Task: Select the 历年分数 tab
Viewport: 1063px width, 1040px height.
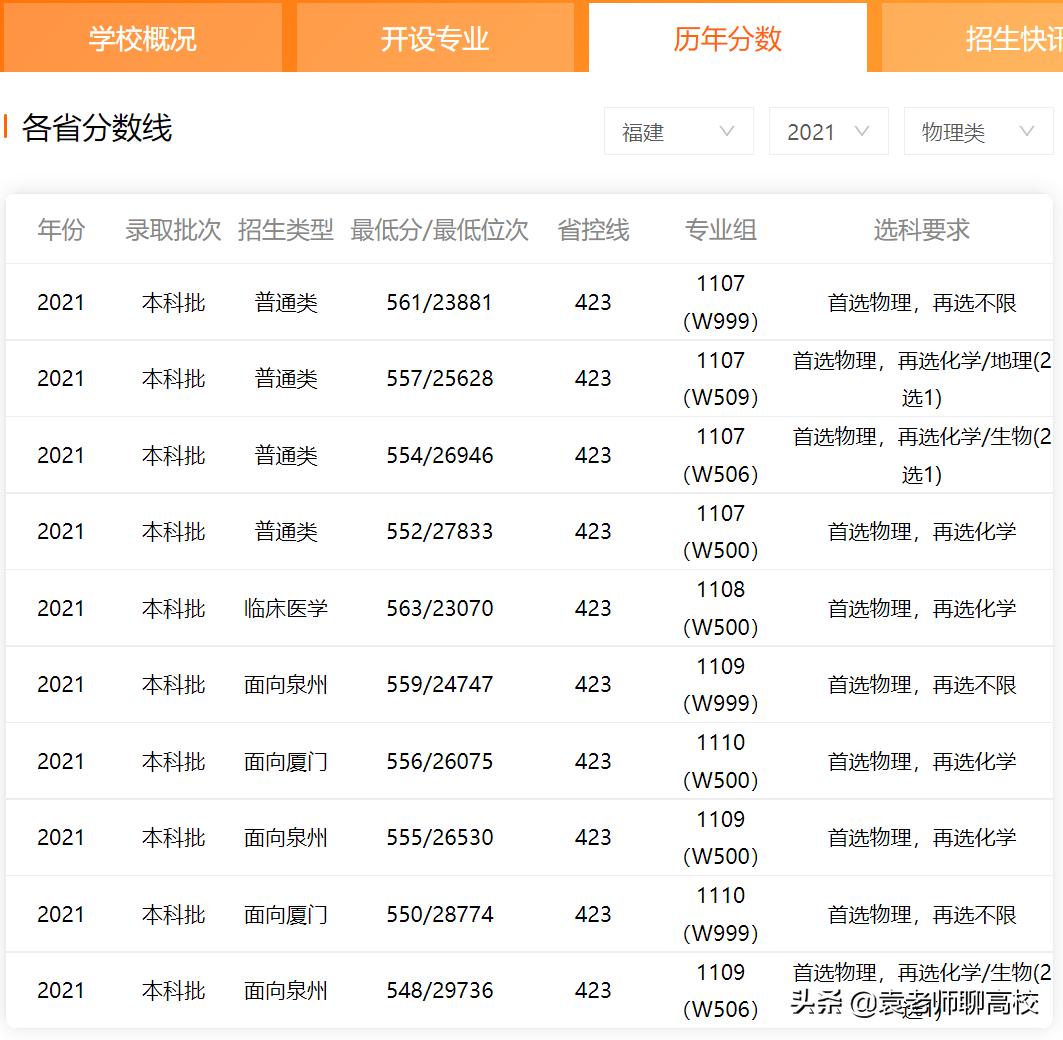Action: pyautogui.click(x=727, y=37)
